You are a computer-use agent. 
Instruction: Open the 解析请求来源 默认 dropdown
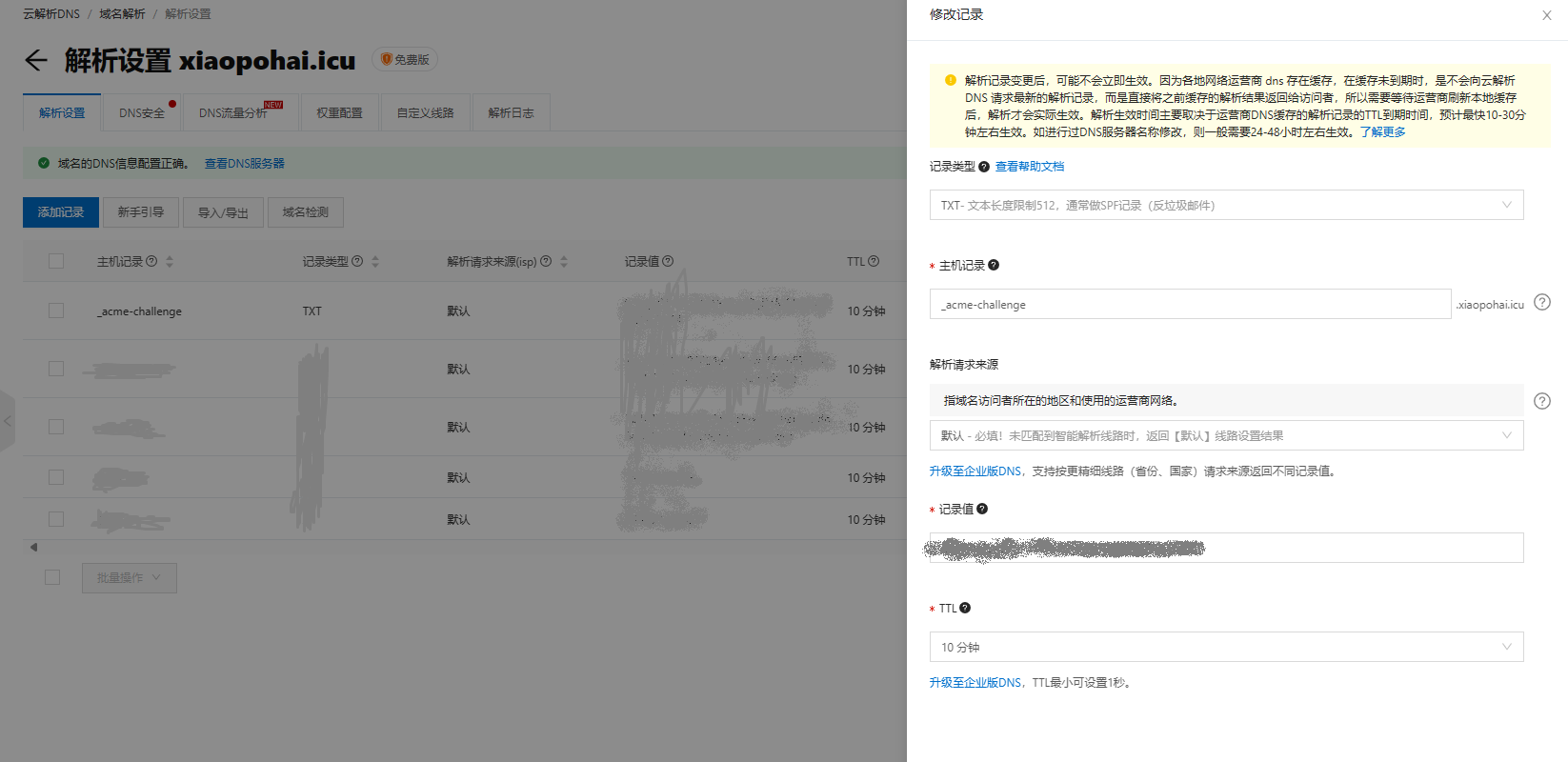pyautogui.click(x=1226, y=435)
